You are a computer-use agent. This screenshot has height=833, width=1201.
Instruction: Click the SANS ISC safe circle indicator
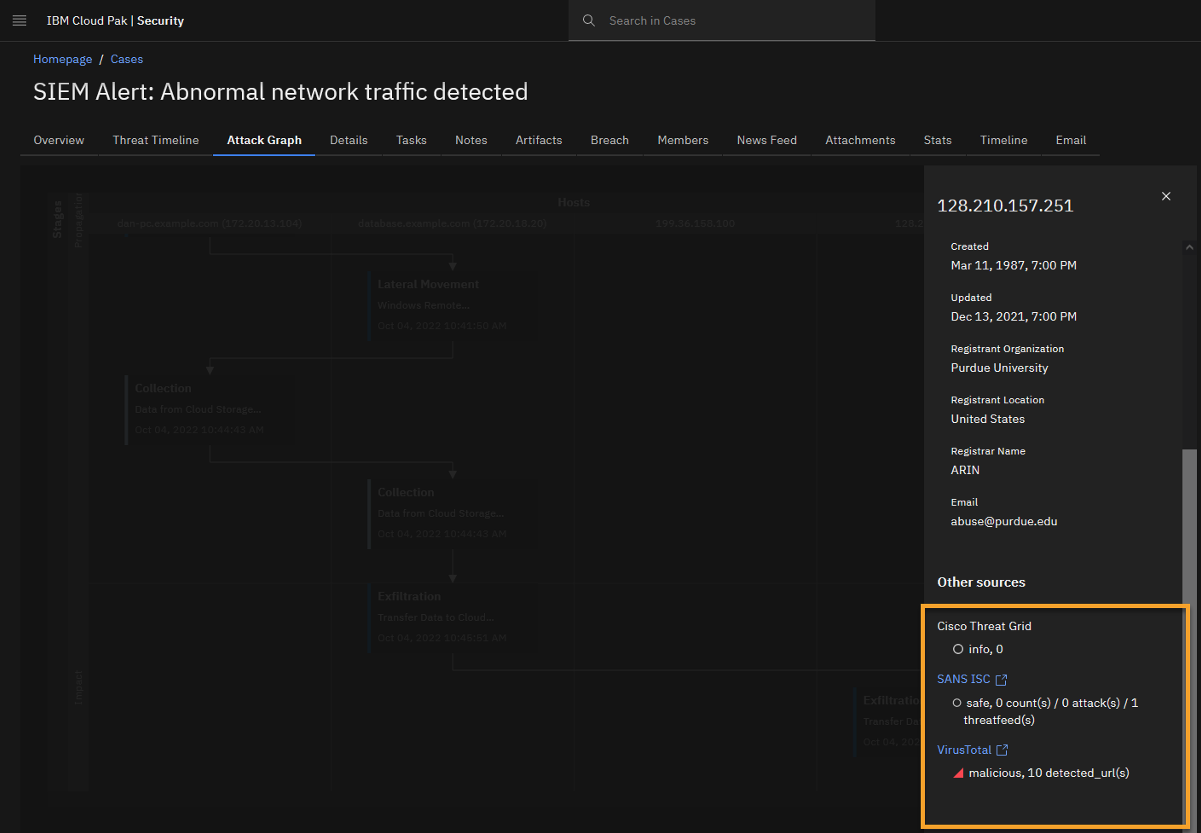pos(957,703)
